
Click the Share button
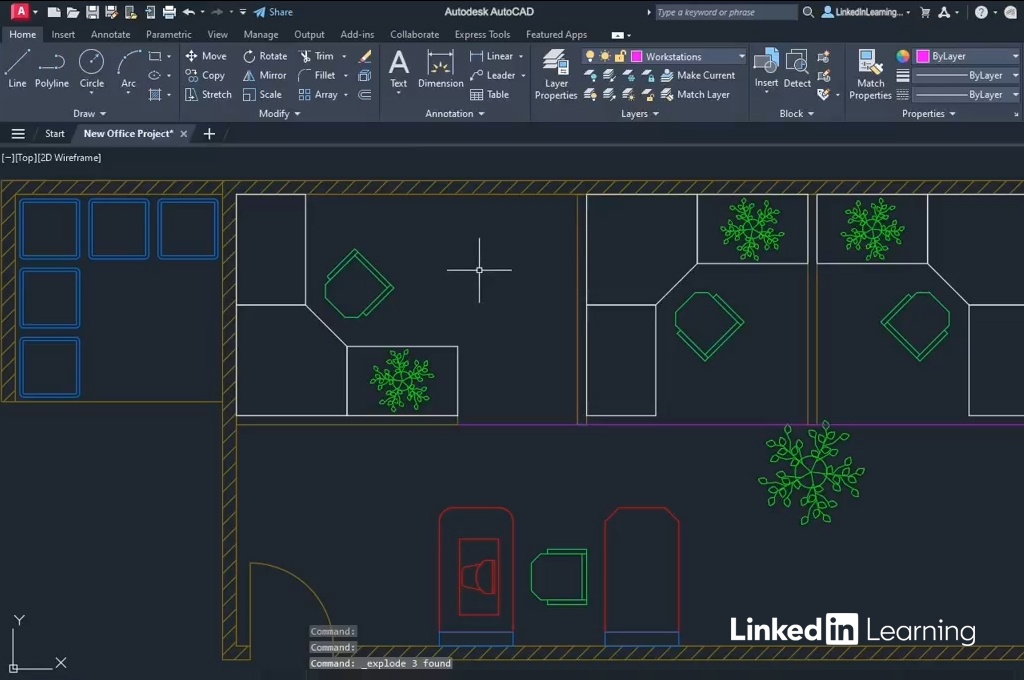pos(273,12)
